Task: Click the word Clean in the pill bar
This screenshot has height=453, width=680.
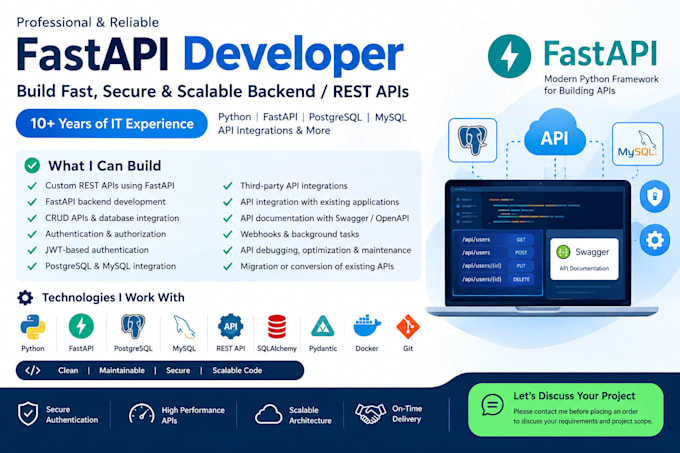Action: [x=68, y=370]
